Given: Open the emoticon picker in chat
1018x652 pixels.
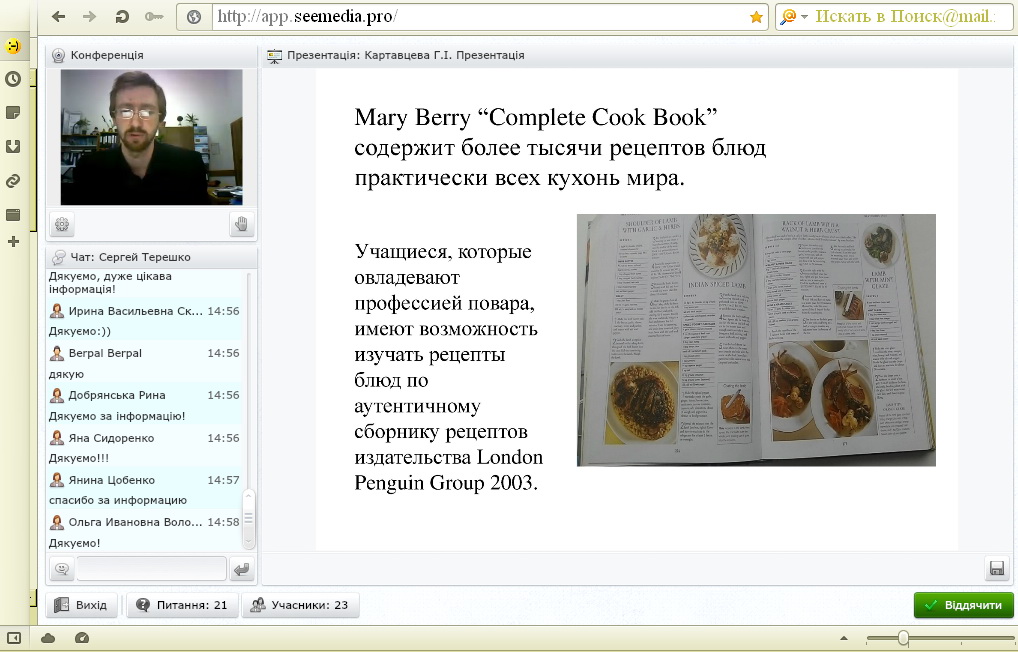Looking at the screenshot, I should coord(62,569).
